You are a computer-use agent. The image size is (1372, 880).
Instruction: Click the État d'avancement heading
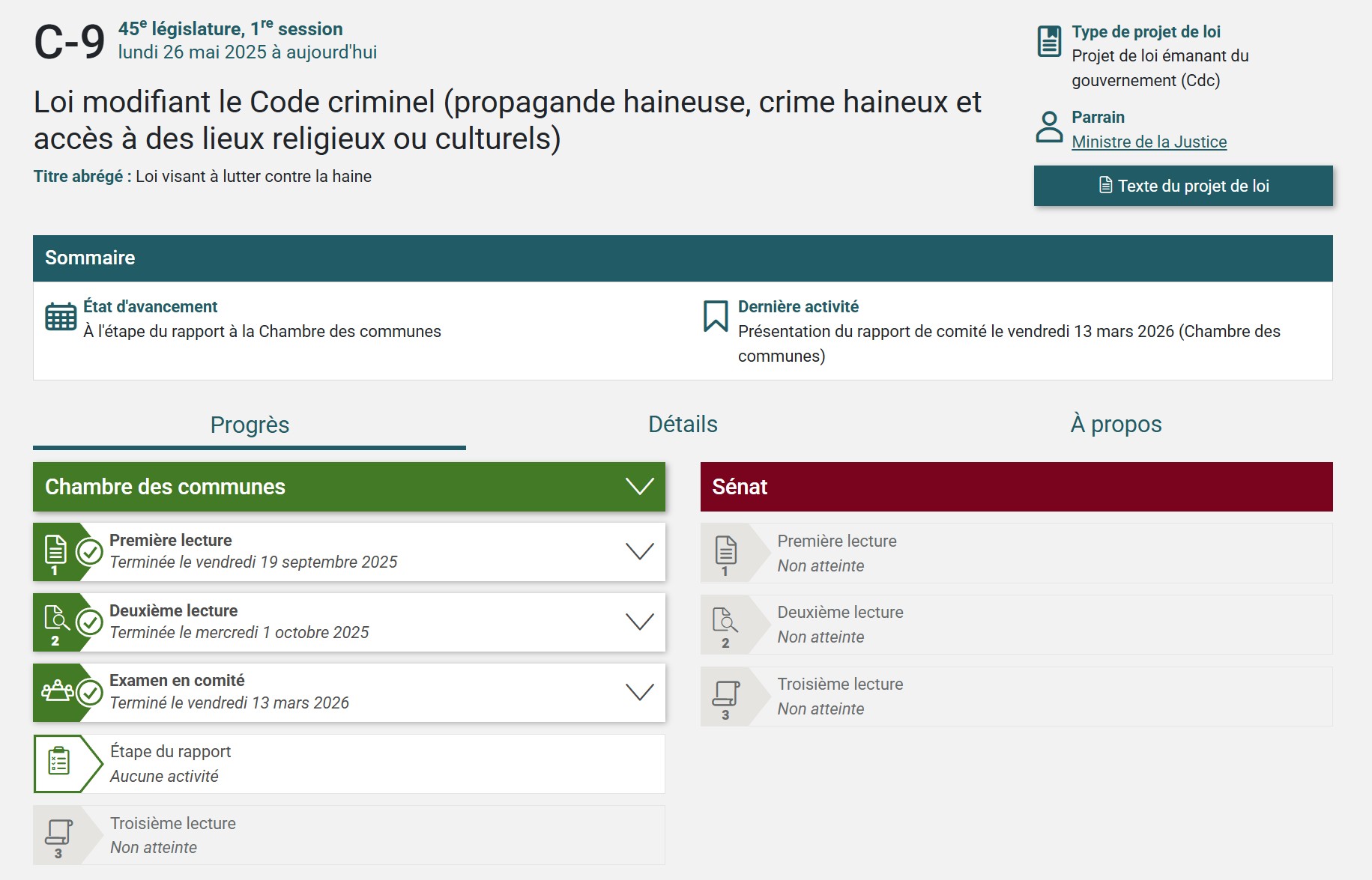(150, 306)
